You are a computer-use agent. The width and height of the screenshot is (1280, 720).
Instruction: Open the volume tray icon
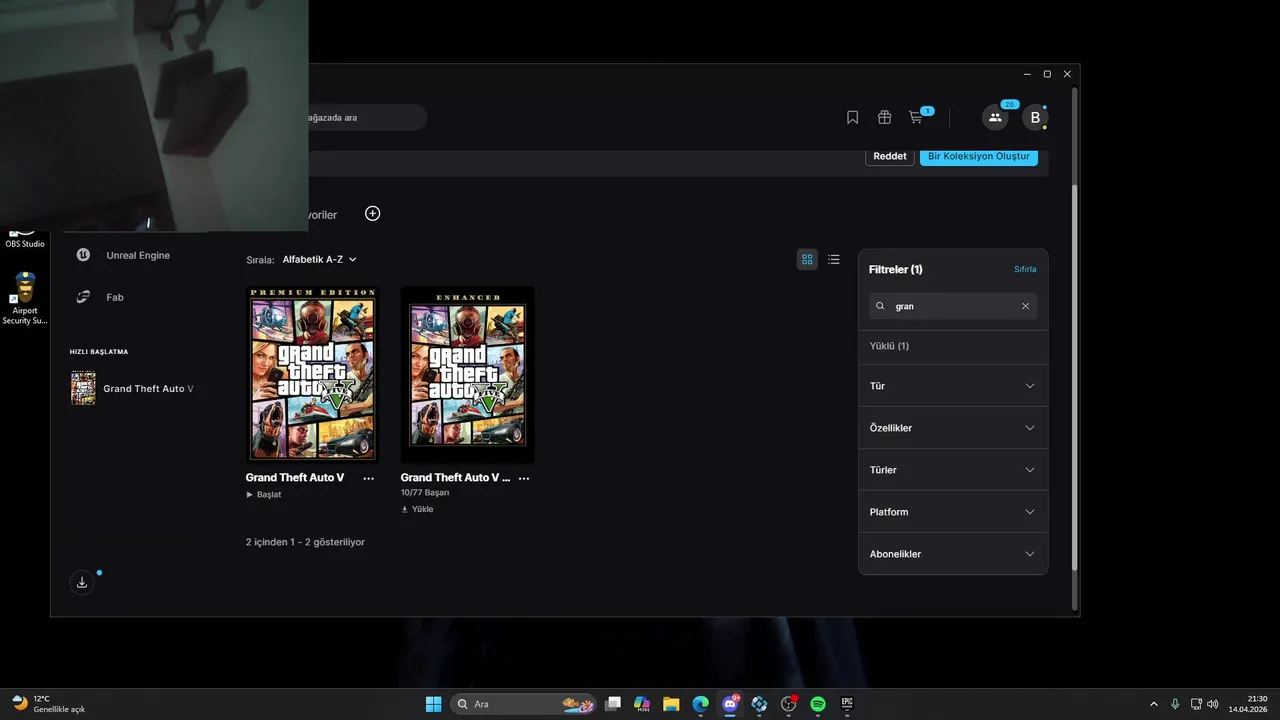pyautogui.click(x=1213, y=704)
